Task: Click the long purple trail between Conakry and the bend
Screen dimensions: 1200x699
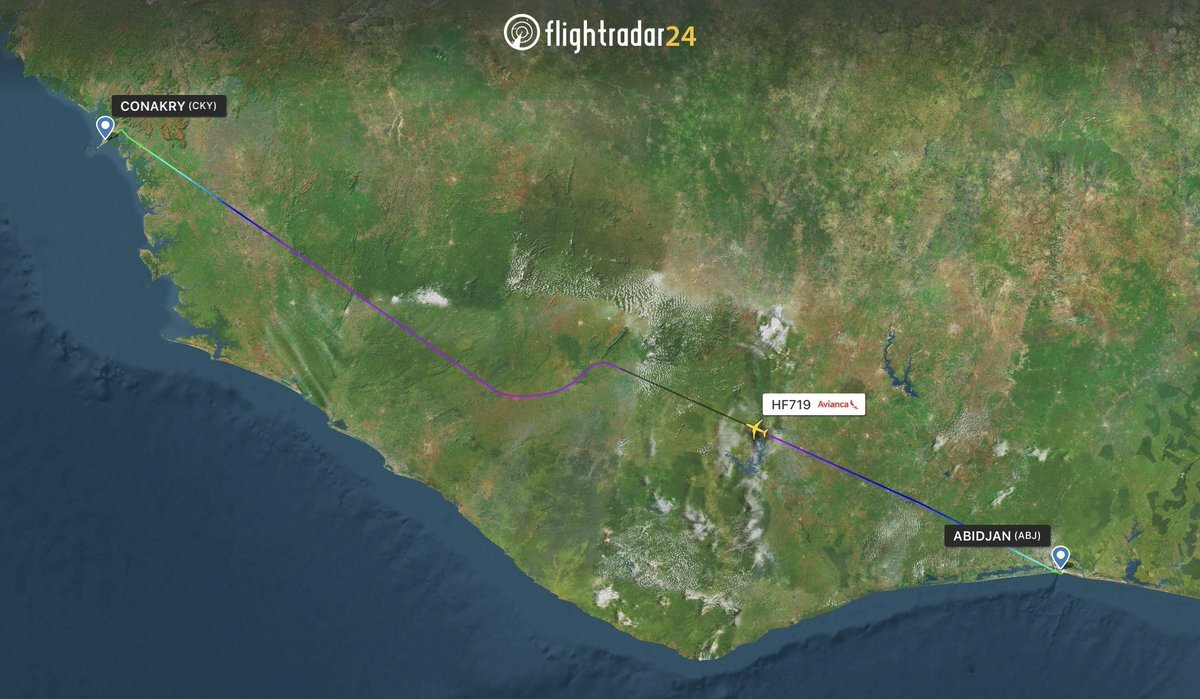Action: [x=380, y=302]
